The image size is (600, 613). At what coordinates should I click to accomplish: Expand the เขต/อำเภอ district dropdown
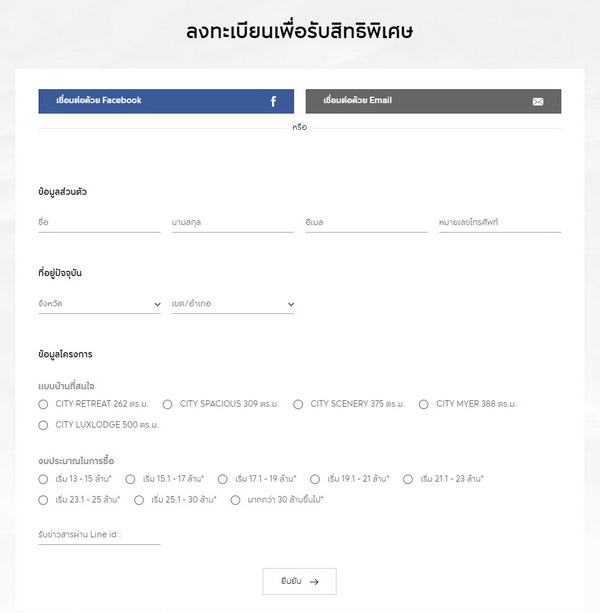click(233, 303)
